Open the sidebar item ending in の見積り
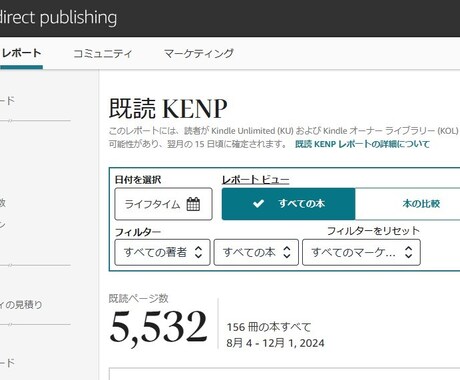Screen dimensions: 460x380 (x=21, y=305)
